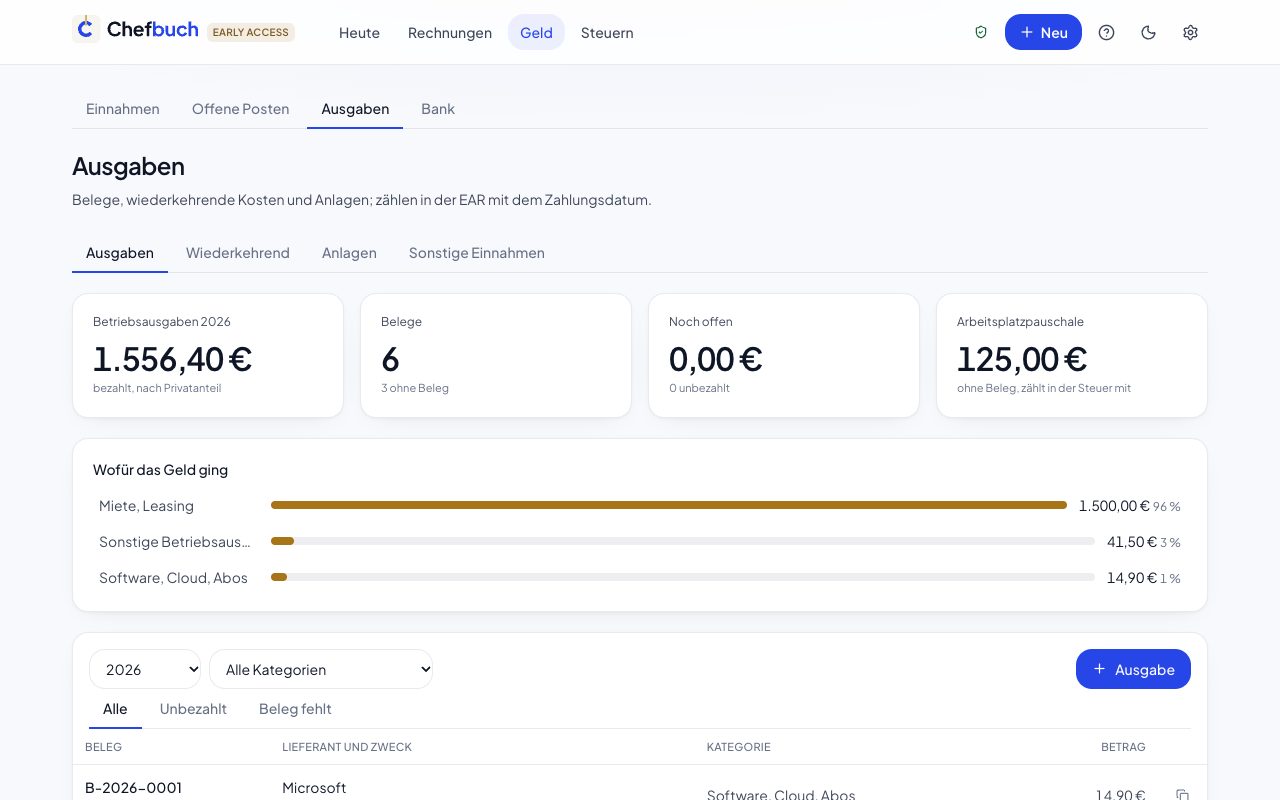Open the help question mark icon
Screen dimensions: 1280x800
point(1106,32)
